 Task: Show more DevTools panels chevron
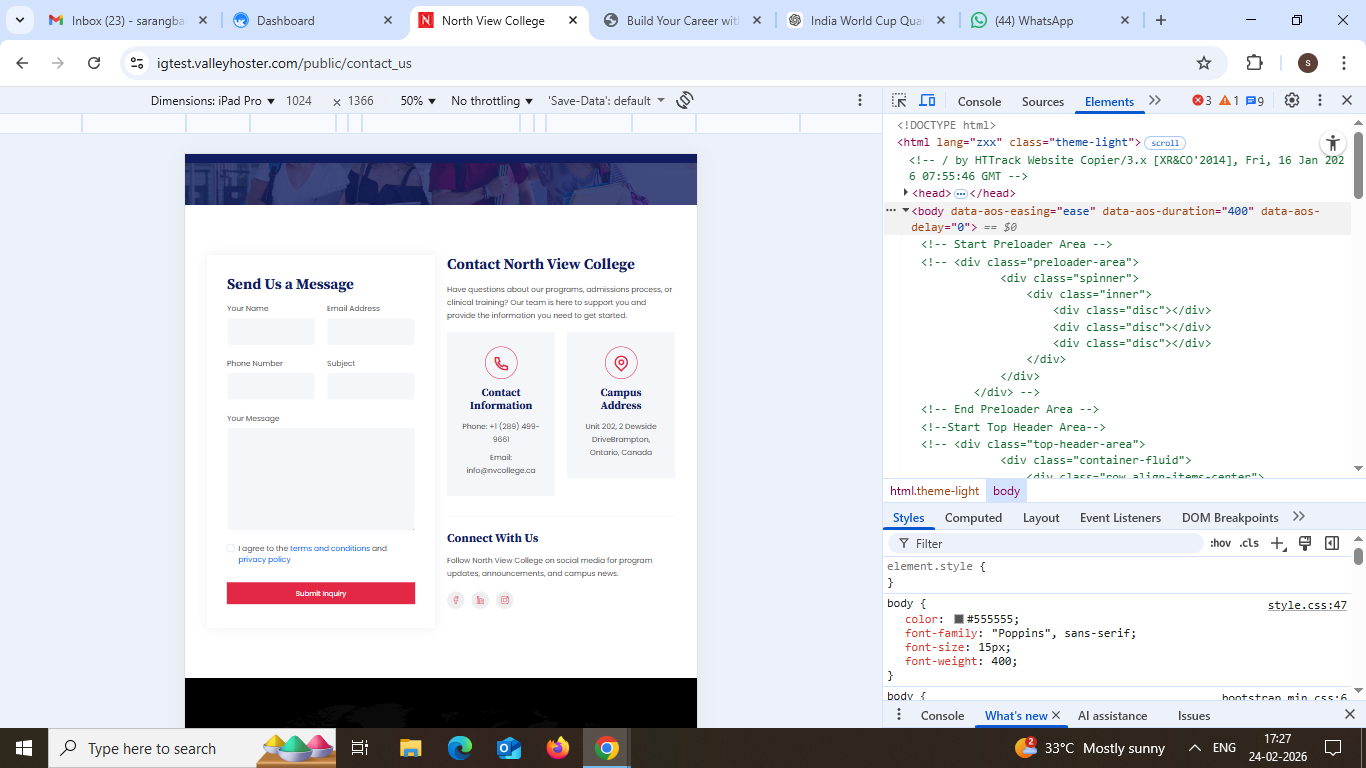click(1155, 101)
